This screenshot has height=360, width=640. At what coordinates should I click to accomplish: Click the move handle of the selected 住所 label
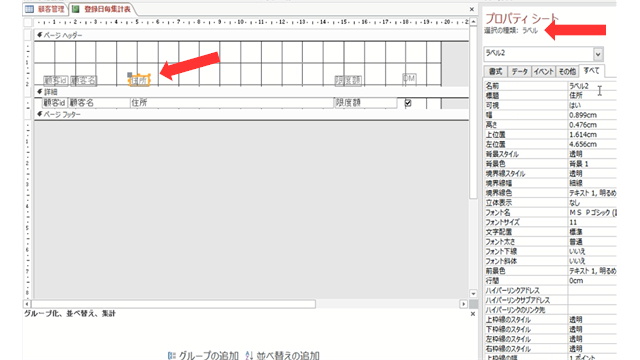(x=129, y=75)
